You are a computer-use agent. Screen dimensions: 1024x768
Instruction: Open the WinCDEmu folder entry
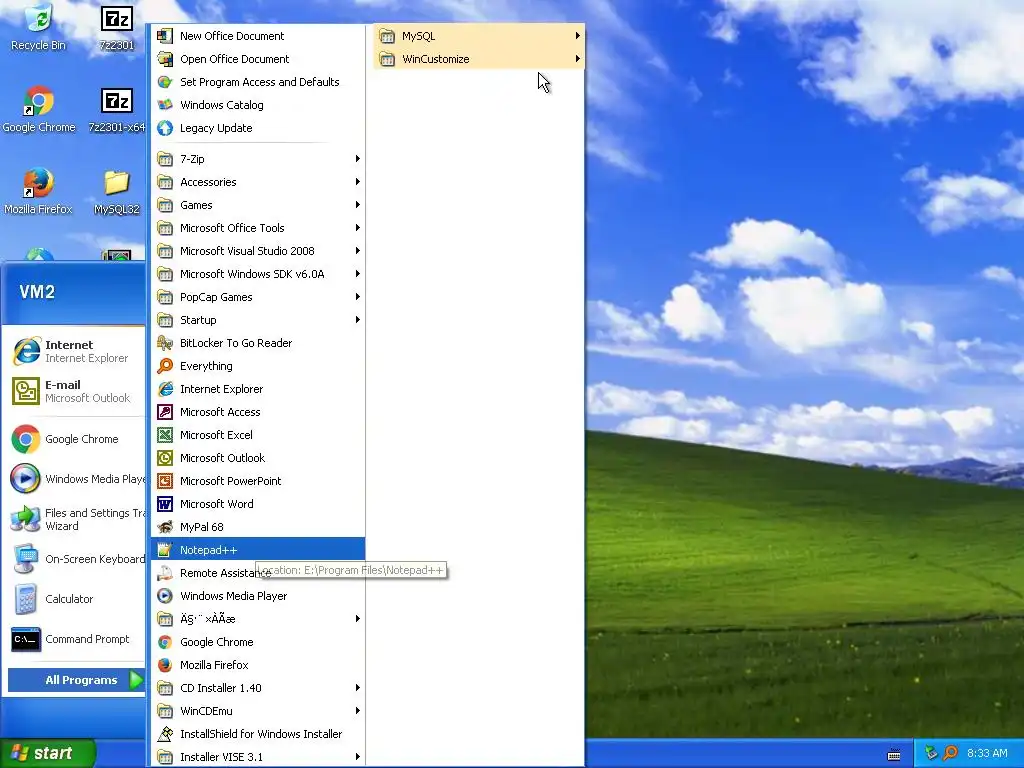click(258, 711)
